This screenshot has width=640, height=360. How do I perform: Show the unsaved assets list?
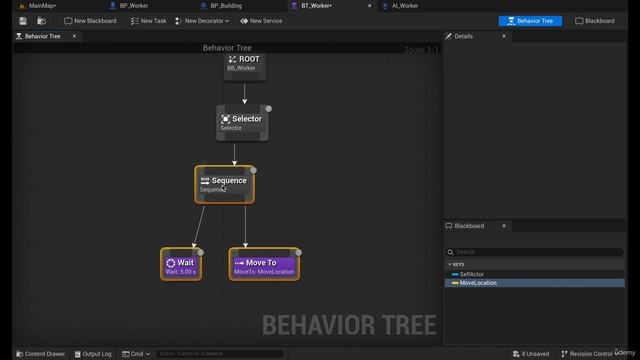pos(531,354)
